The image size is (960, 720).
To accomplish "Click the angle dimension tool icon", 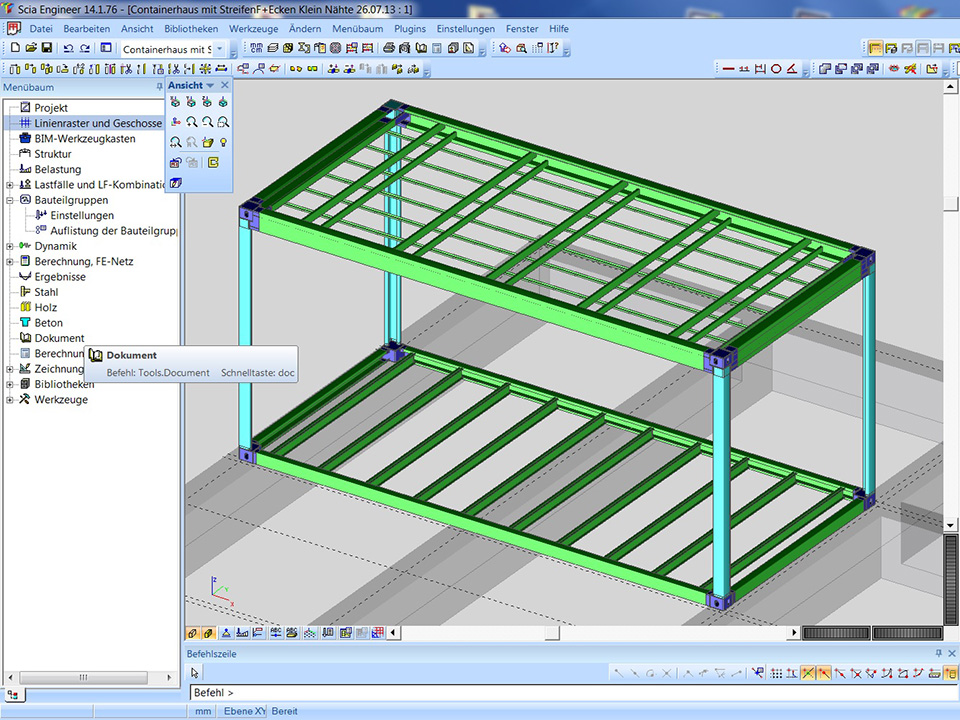I will pos(791,69).
